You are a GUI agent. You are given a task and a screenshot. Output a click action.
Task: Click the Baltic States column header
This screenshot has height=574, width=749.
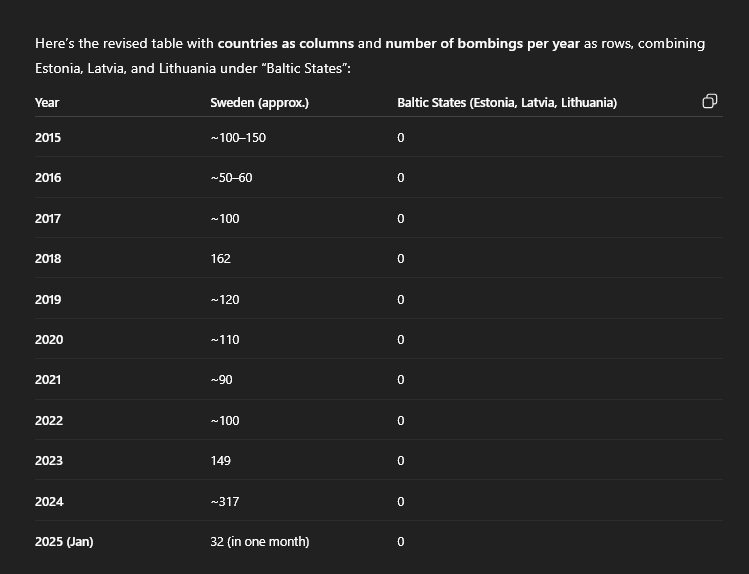point(507,103)
